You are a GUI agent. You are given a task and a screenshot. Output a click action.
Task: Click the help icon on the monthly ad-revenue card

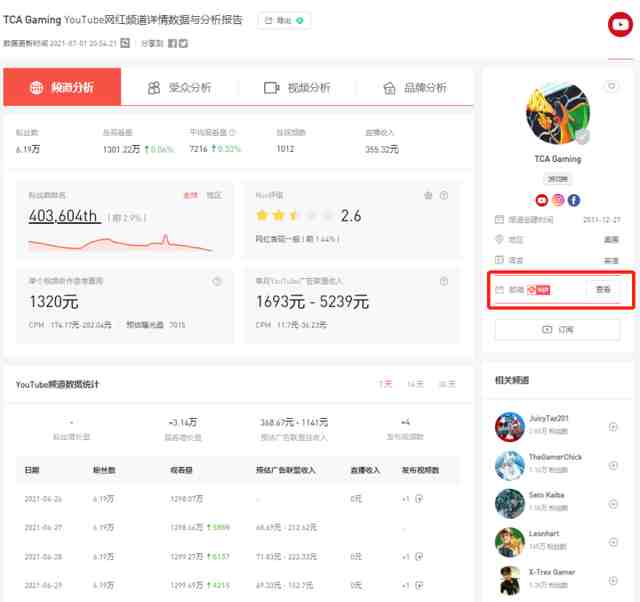(444, 281)
